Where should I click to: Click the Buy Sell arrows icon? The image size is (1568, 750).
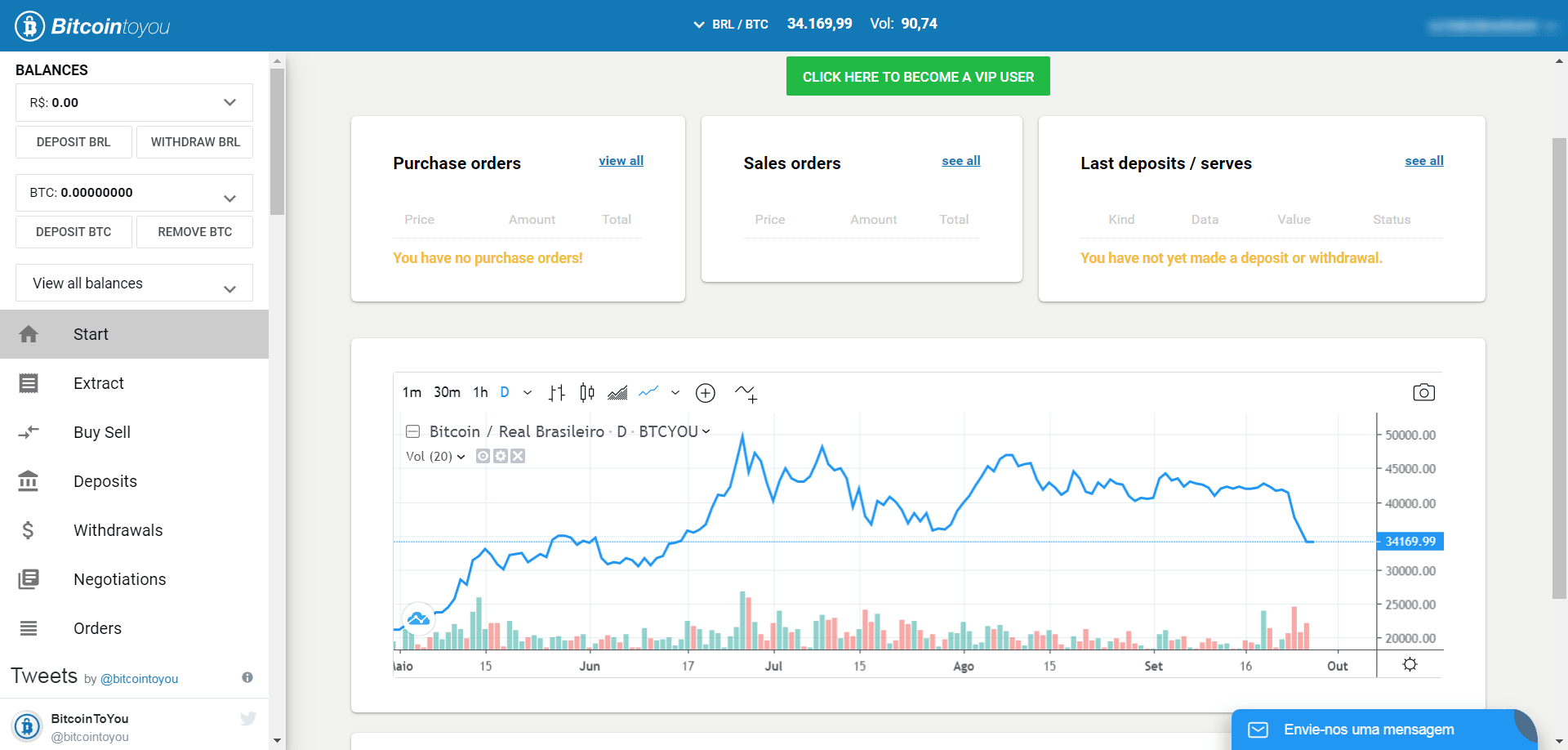pos(29,432)
